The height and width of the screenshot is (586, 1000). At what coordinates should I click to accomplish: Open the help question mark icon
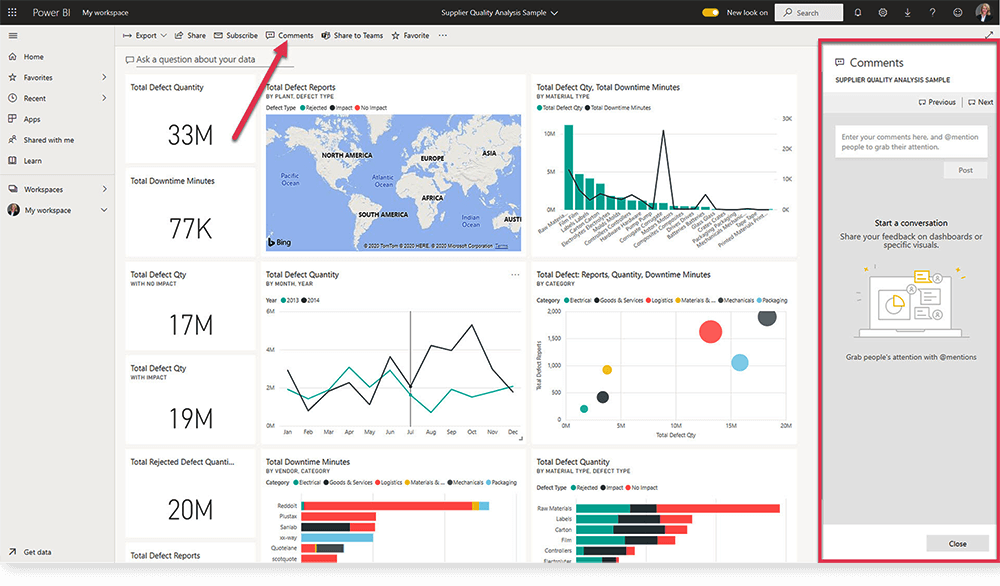(933, 13)
